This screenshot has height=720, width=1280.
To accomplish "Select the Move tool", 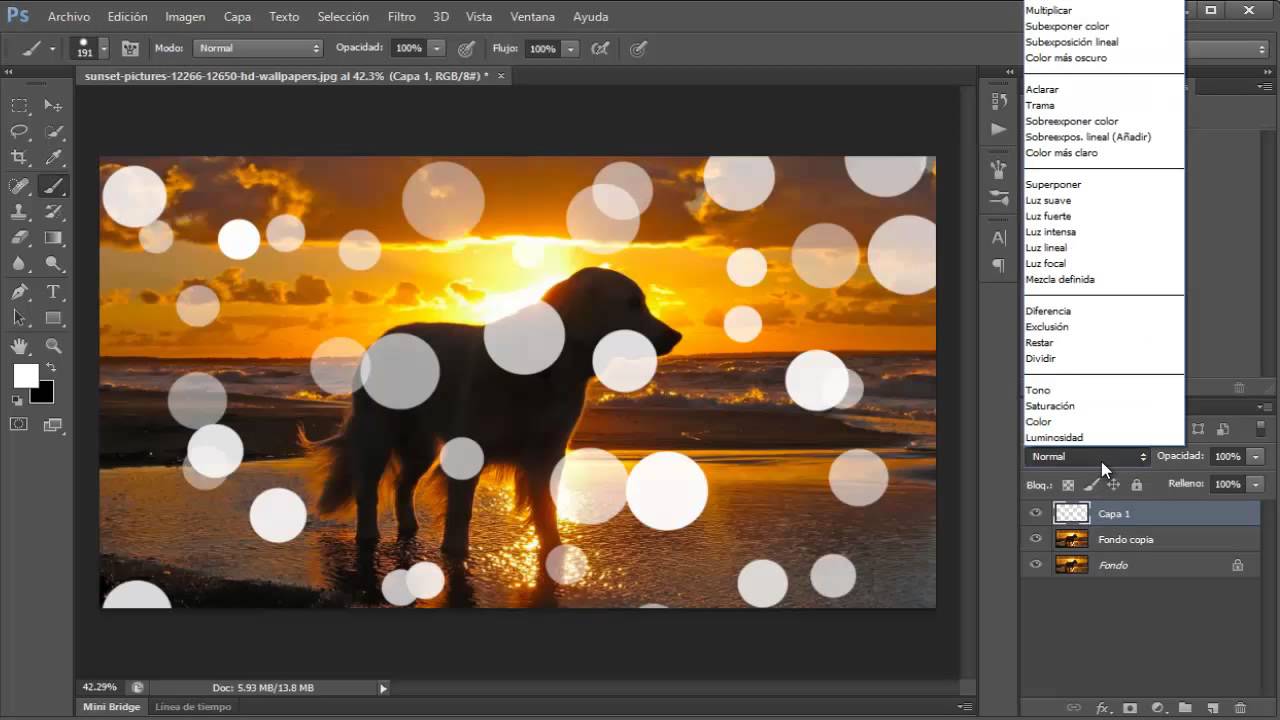I will click(x=54, y=106).
